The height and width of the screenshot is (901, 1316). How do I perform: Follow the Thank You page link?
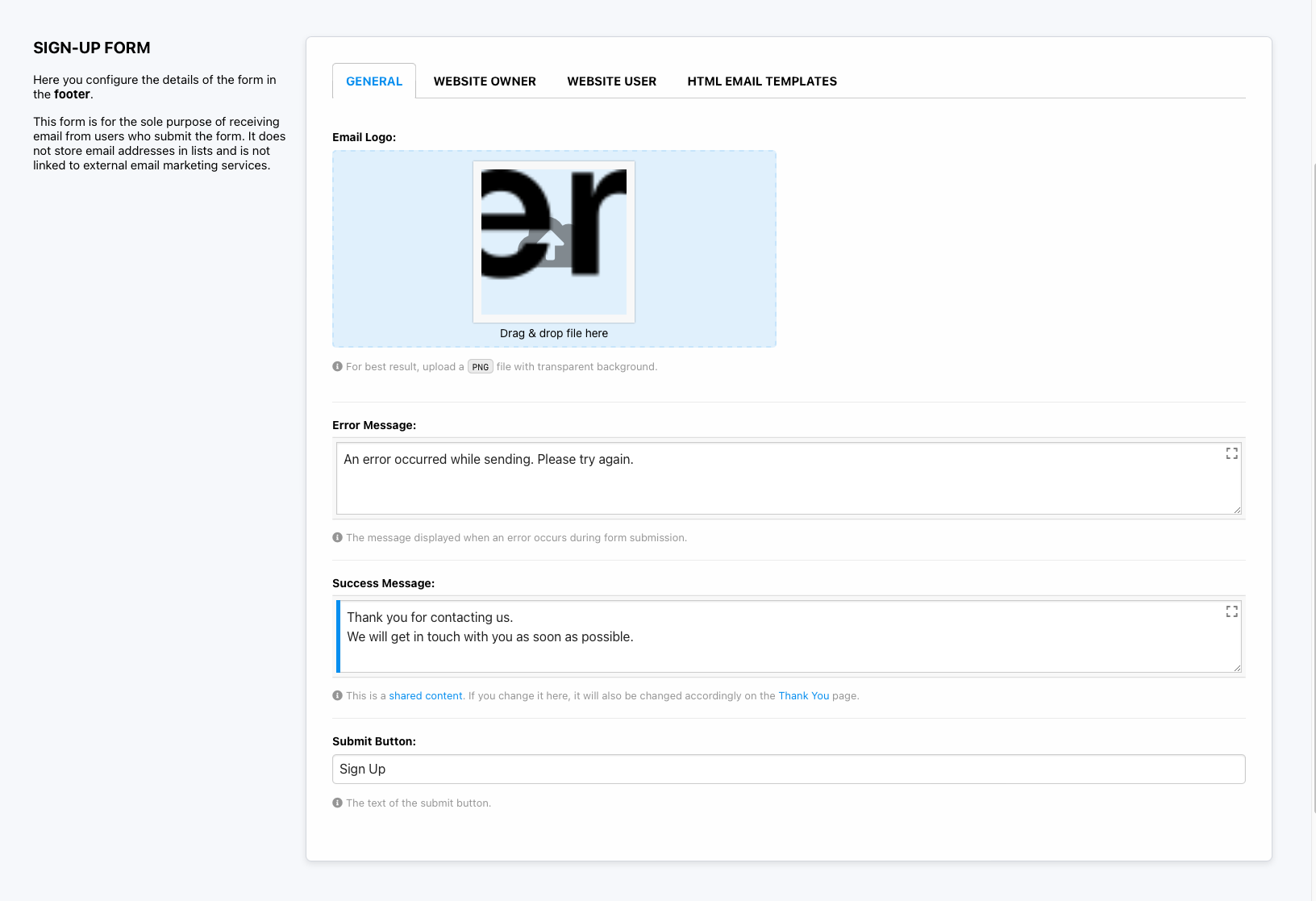point(803,696)
